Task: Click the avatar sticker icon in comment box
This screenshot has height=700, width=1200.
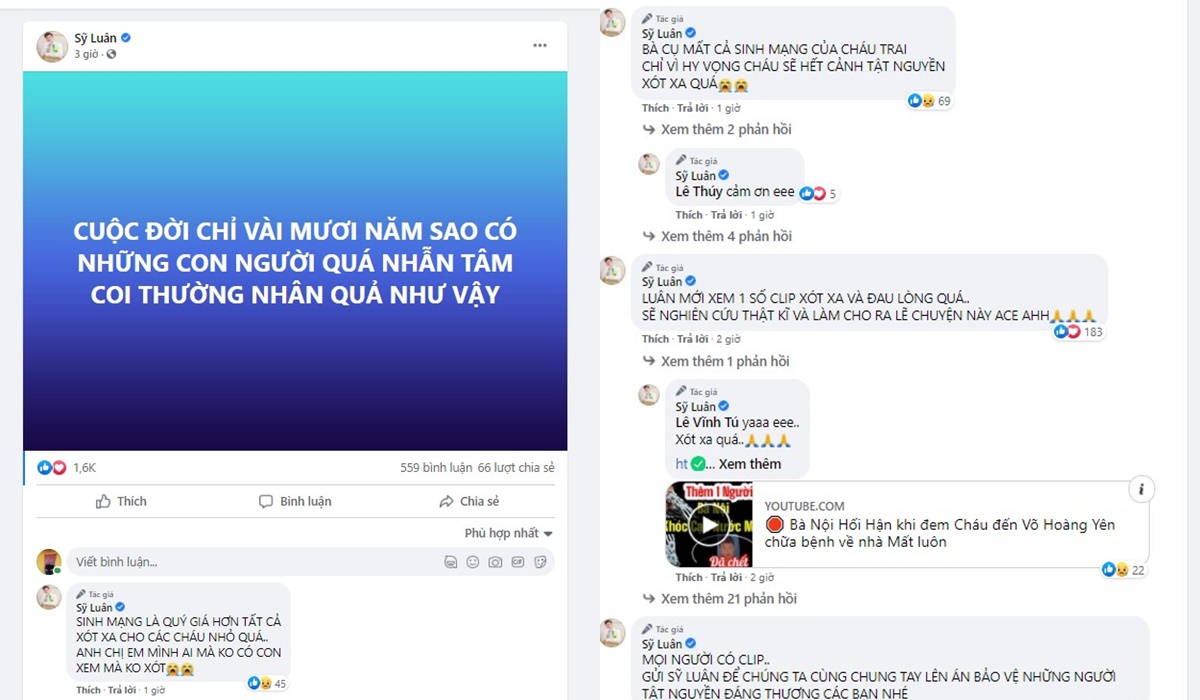Action: [x=451, y=562]
